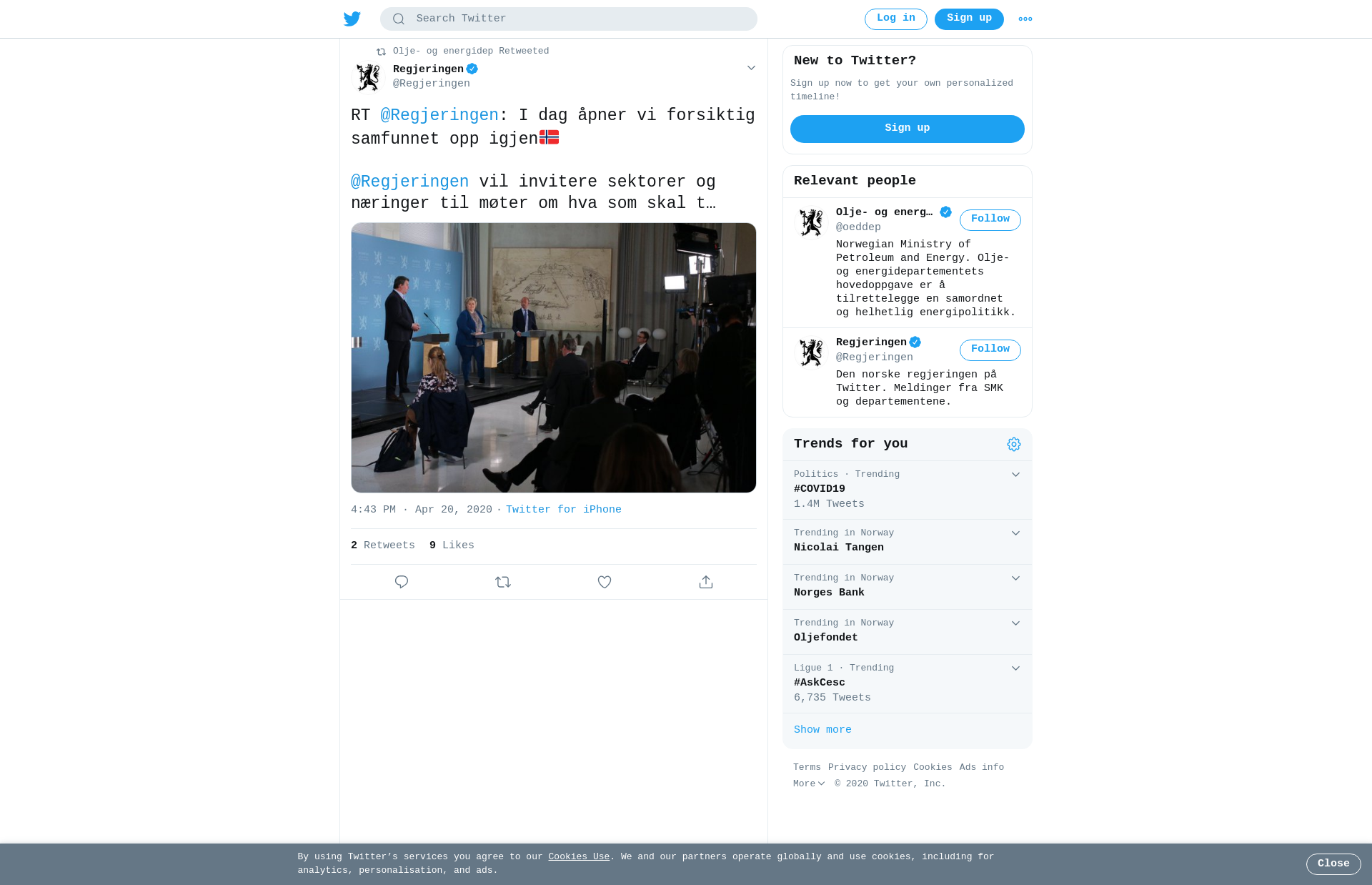Click the Twitter bird home logo
Image resolution: width=1372 pixels, height=885 pixels.
pos(352,19)
